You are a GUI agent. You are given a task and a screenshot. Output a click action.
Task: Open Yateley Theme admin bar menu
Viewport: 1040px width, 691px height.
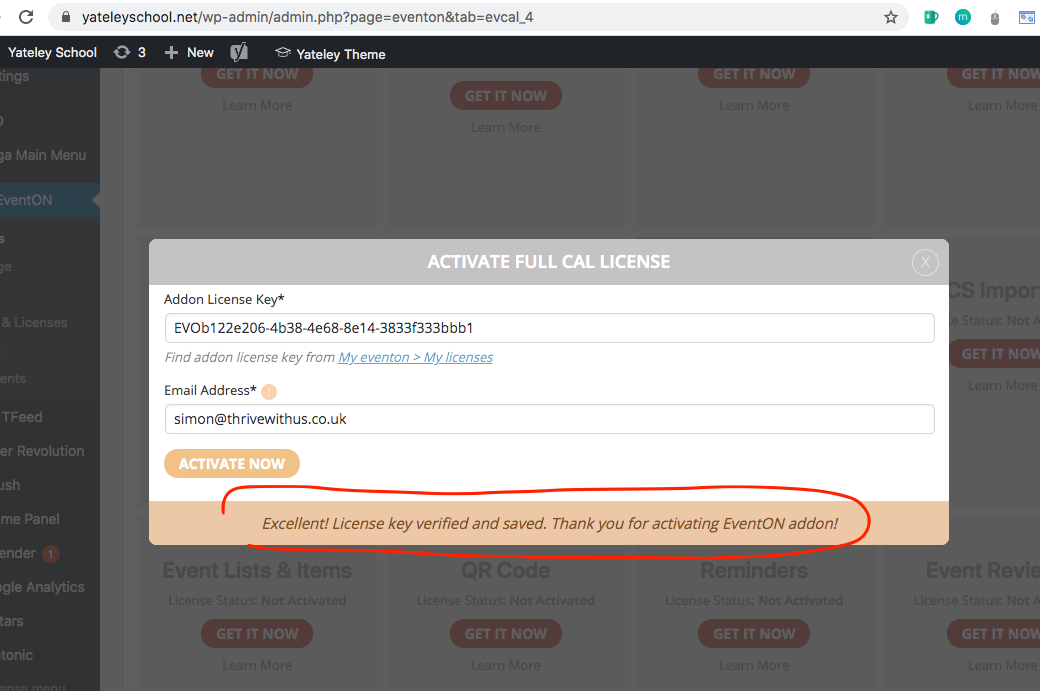pyautogui.click(x=330, y=54)
